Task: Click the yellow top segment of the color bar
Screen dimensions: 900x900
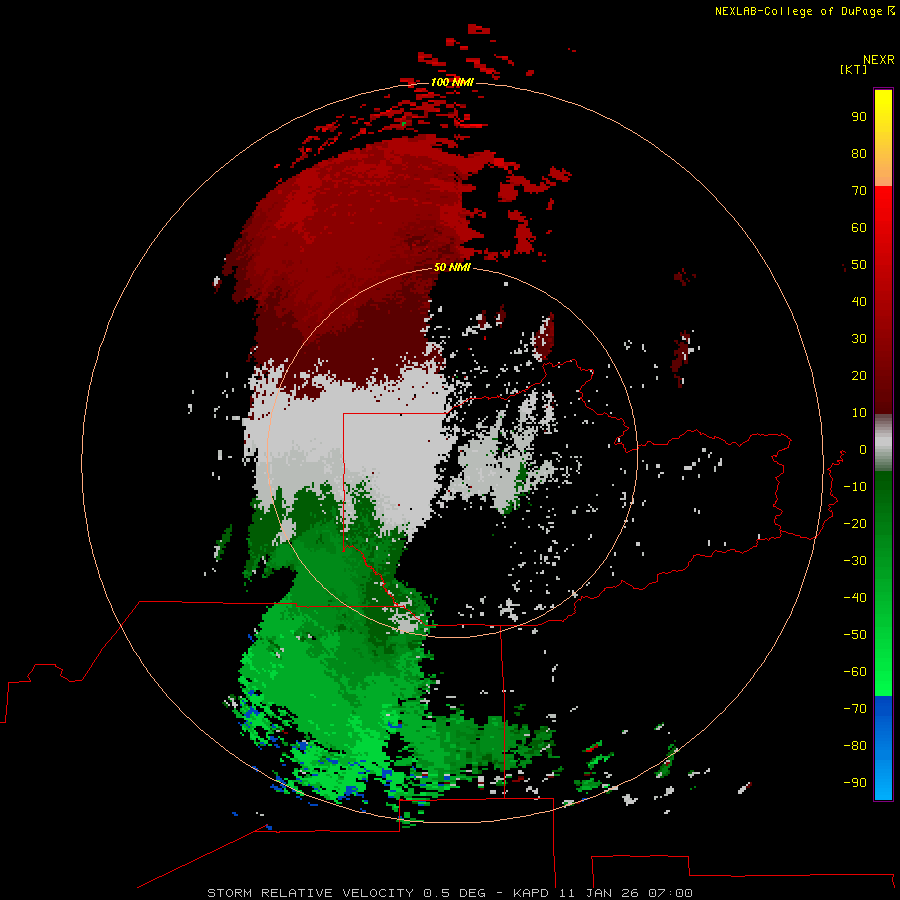Action: [x=883, y=137]
